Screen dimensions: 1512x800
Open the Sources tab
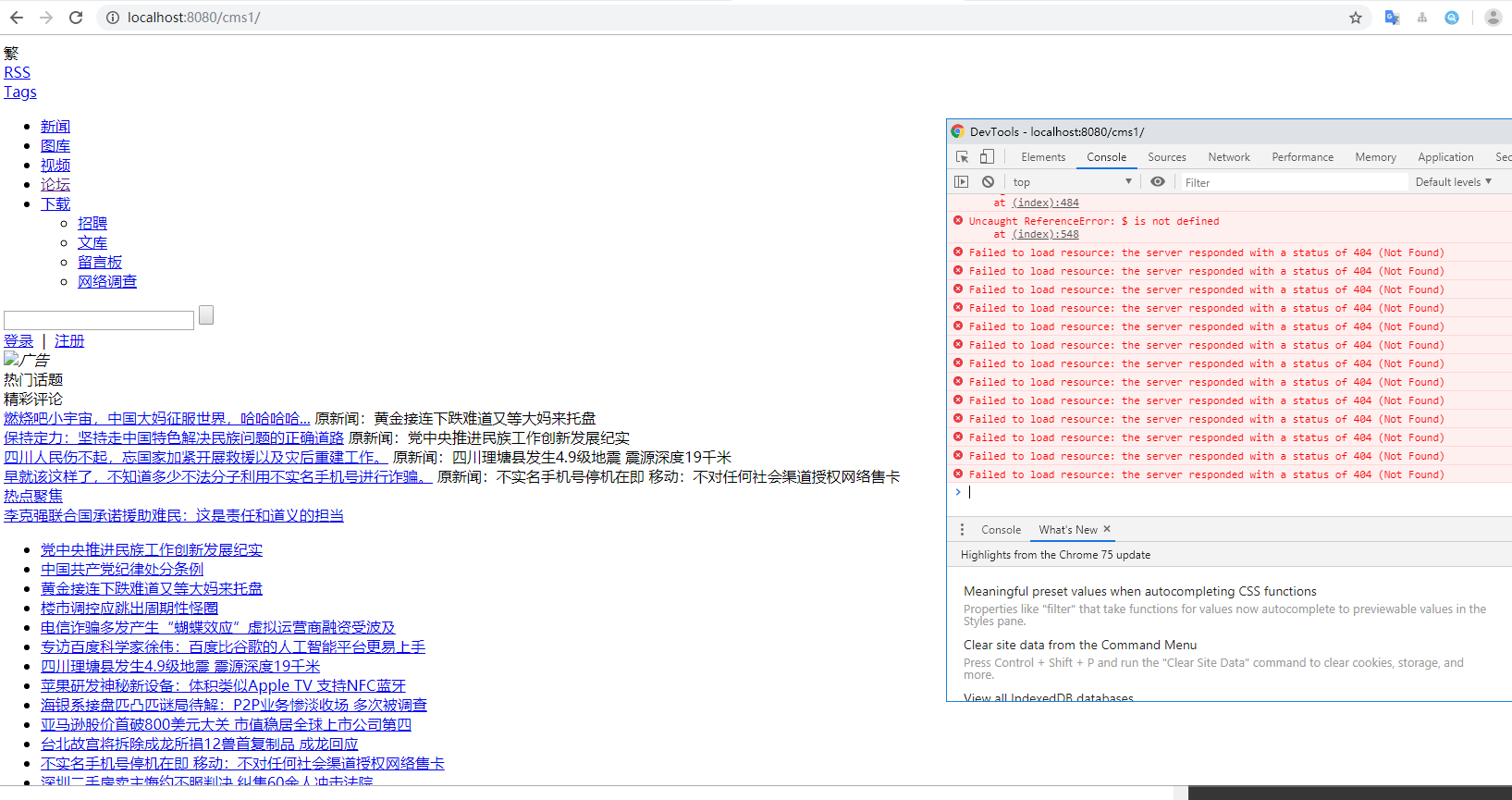(1167, 157)
